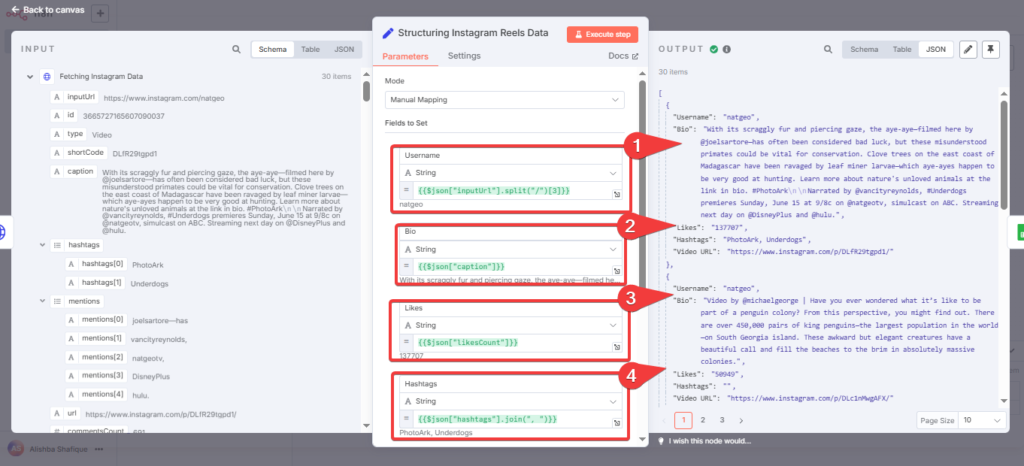The height and width of the screenshot is (466, 1024).
Task: Click the Bio field name input
Action: pyautogui.click(x=510, y=232)
